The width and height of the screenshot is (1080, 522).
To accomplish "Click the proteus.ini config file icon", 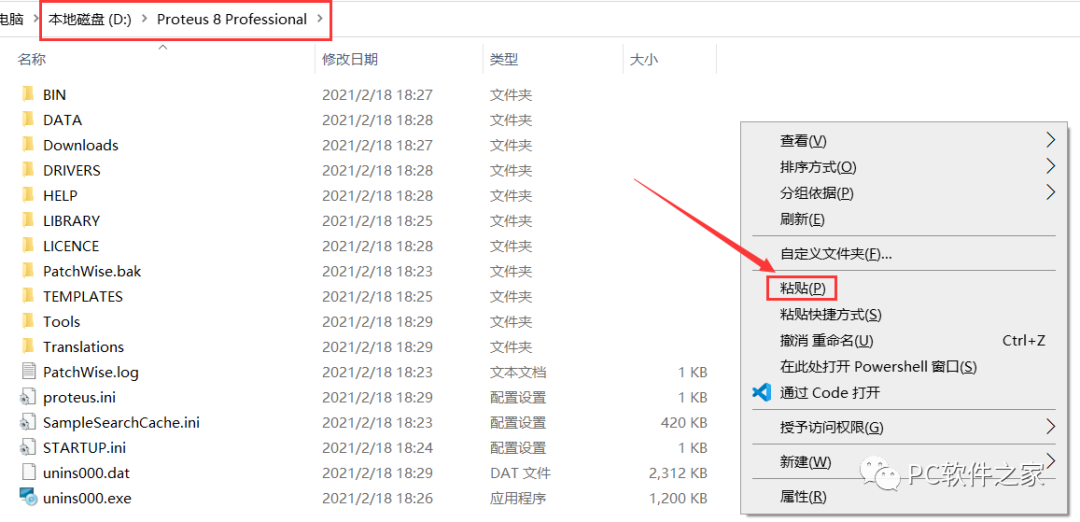I will (x=28, y=397).
